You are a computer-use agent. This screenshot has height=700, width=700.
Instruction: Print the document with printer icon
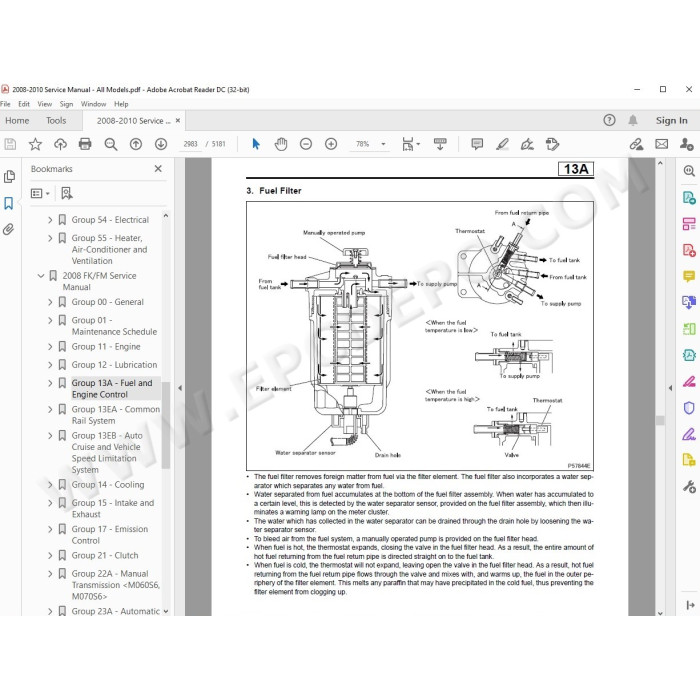[x=85, y=144]
